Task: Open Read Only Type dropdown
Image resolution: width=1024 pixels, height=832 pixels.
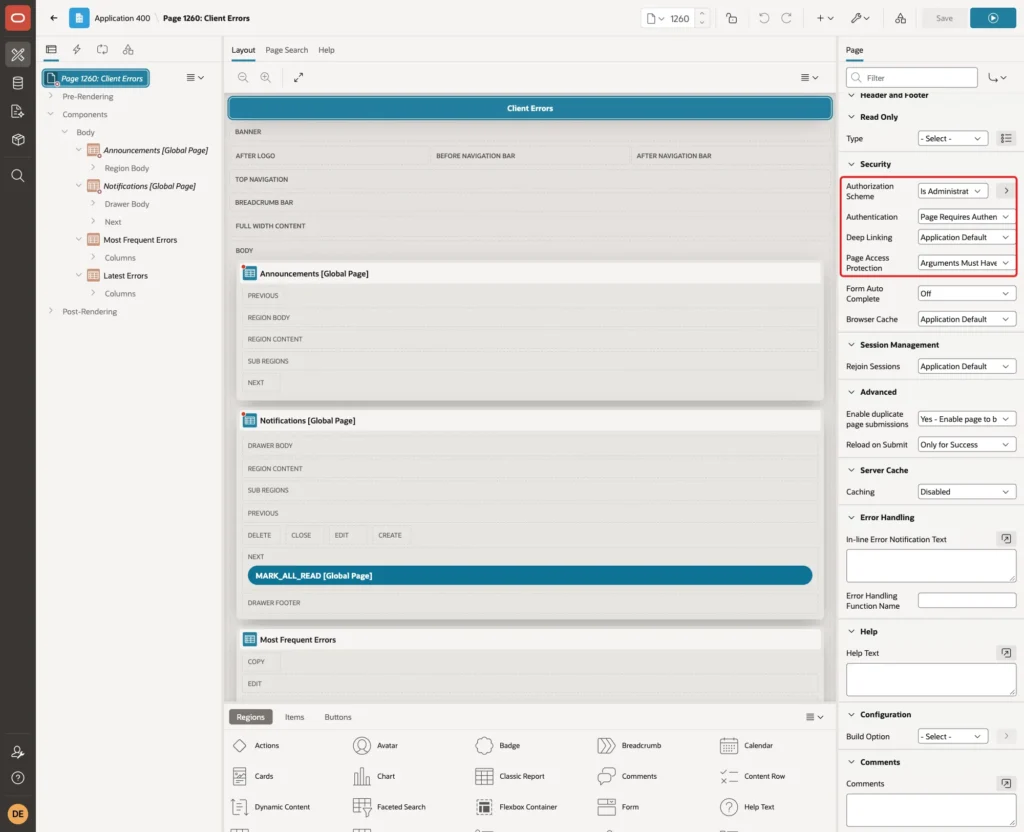Action: tap(952, 138)
